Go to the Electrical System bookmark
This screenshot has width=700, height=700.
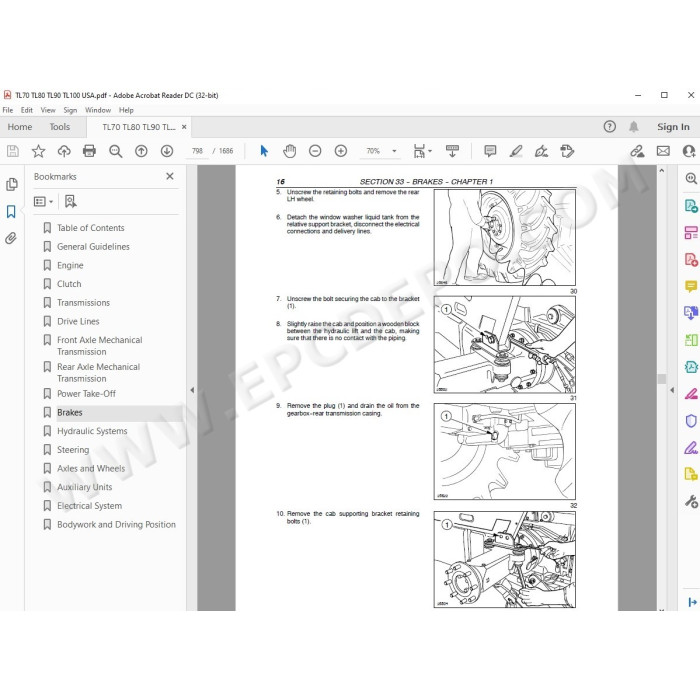pyautogui.click(x=89, y=506)
